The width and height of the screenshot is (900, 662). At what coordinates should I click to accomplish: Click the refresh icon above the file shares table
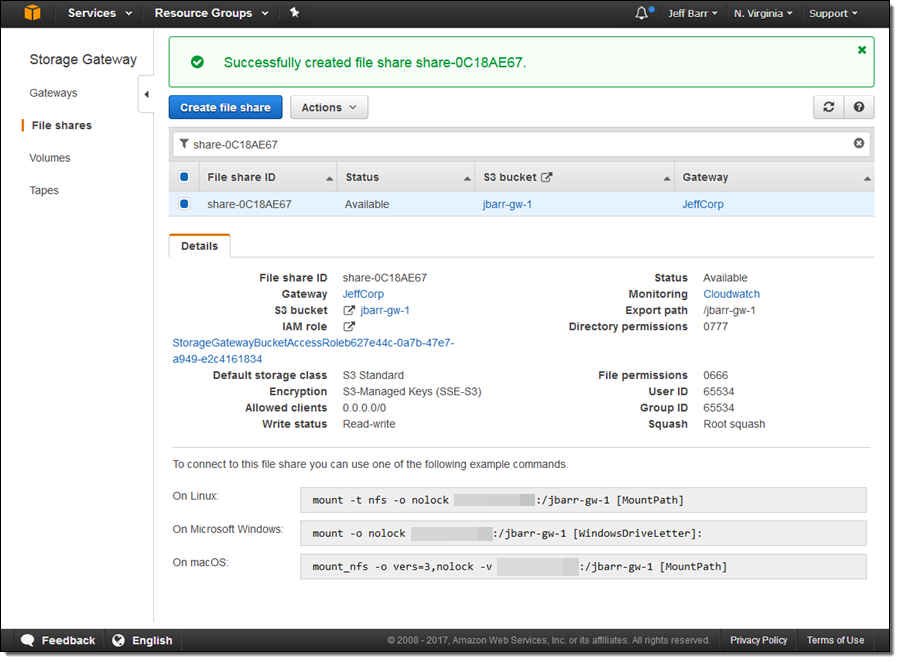(x=830, y=107)
